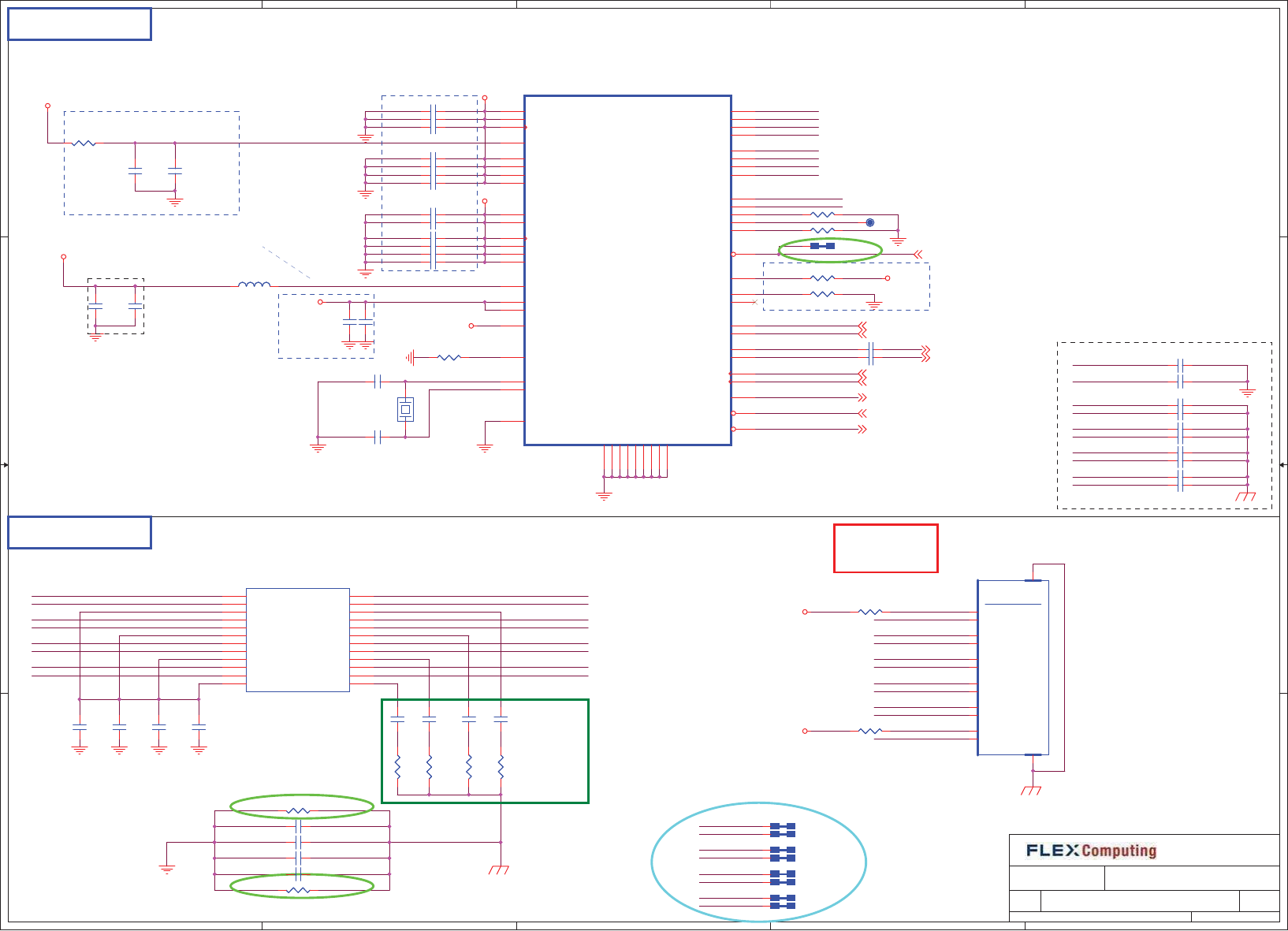Image resolution: width=1288 pixels, height=931 pixels.
Task: Click the blue title box in the top-left corner
Action: (80, 24)
